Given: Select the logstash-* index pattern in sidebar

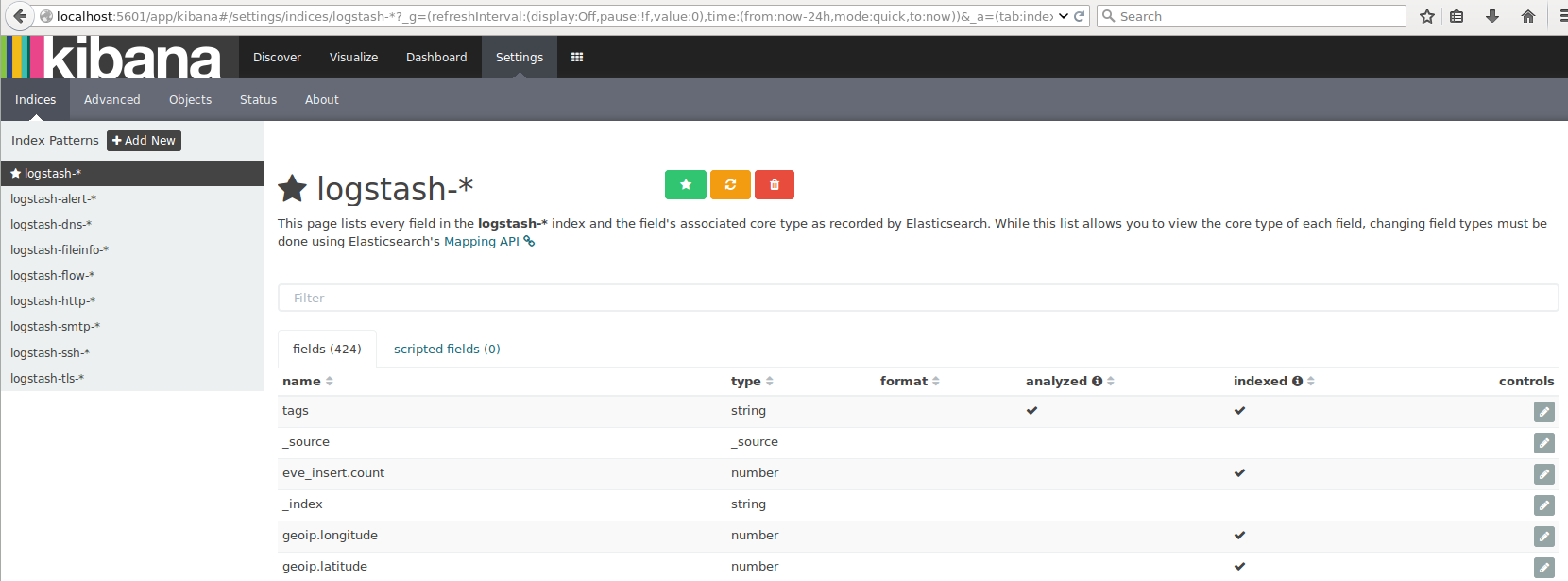Looking at the screenshot, I should tap(131, 174).
